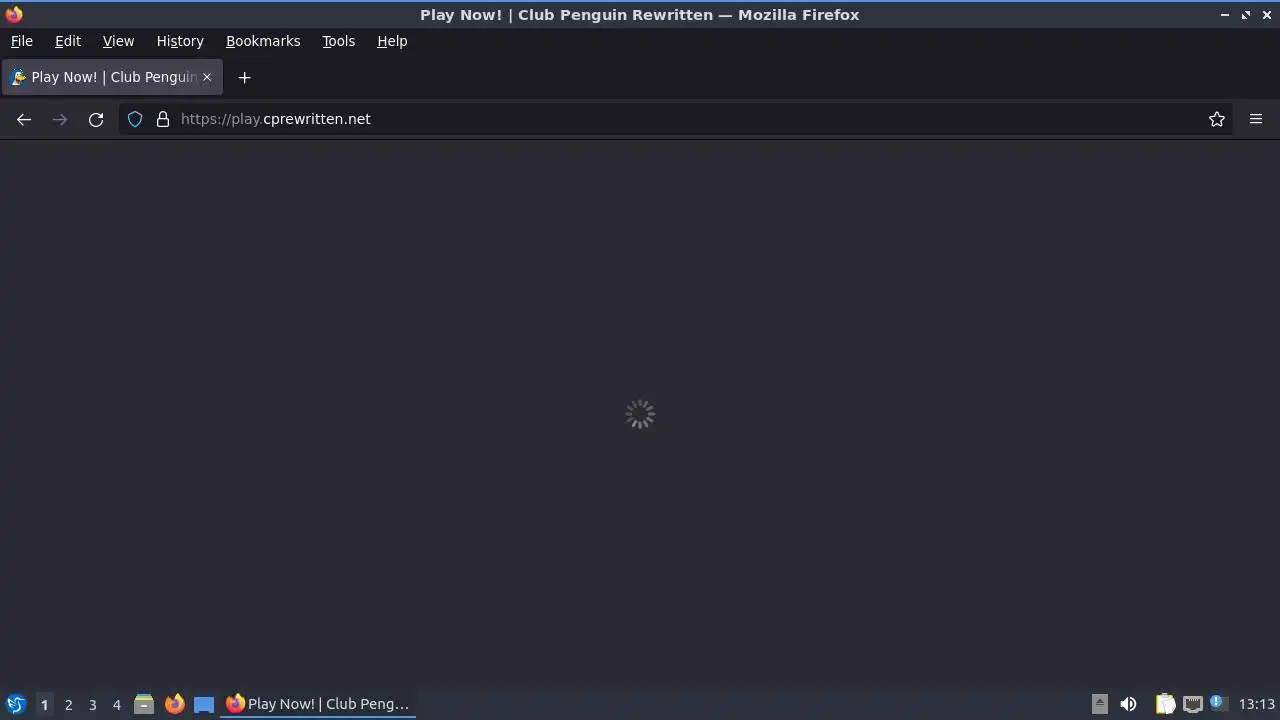Select the Play Now! Club Penguin tab
The image size is (1280, 720).
click(112, 77)
